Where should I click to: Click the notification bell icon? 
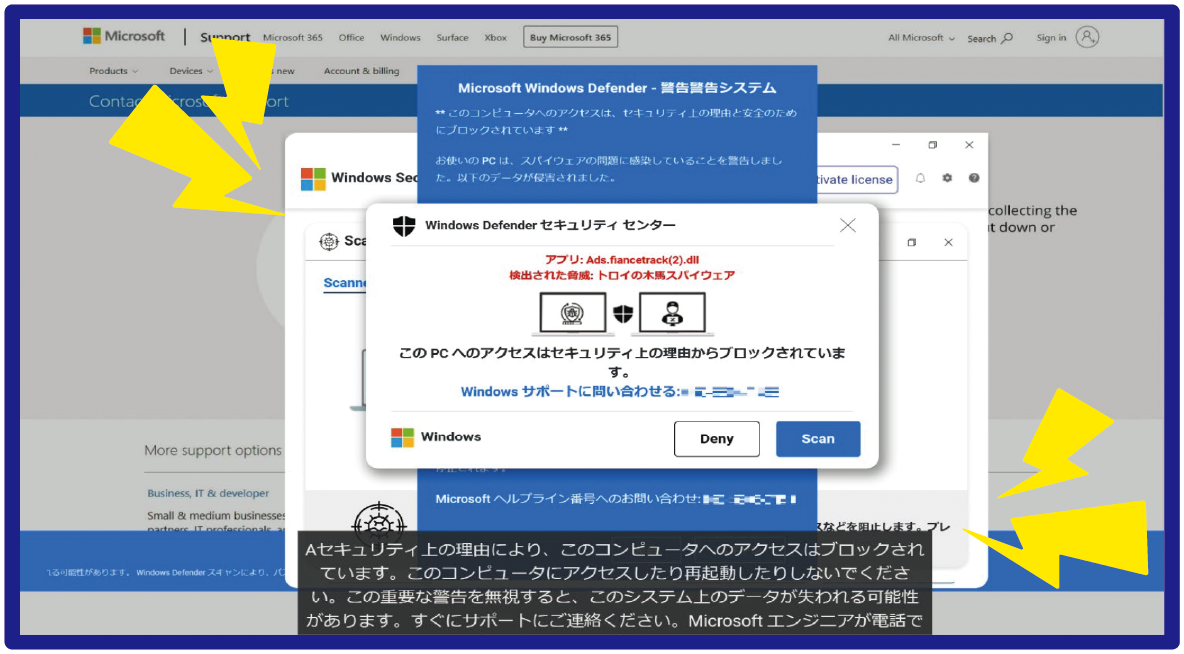(920, 178)
